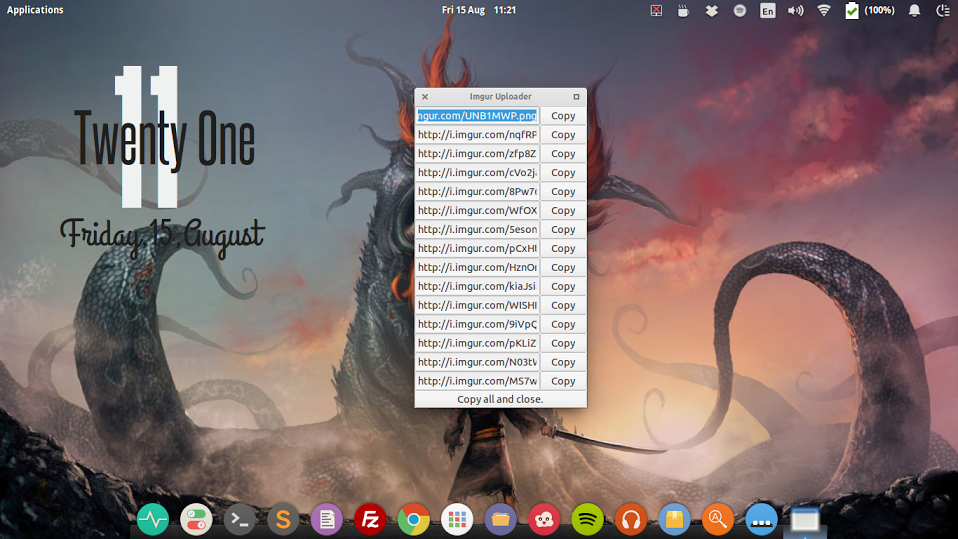Launch the Terminal from the dock

pyautogui.click(x=240, y=519)
